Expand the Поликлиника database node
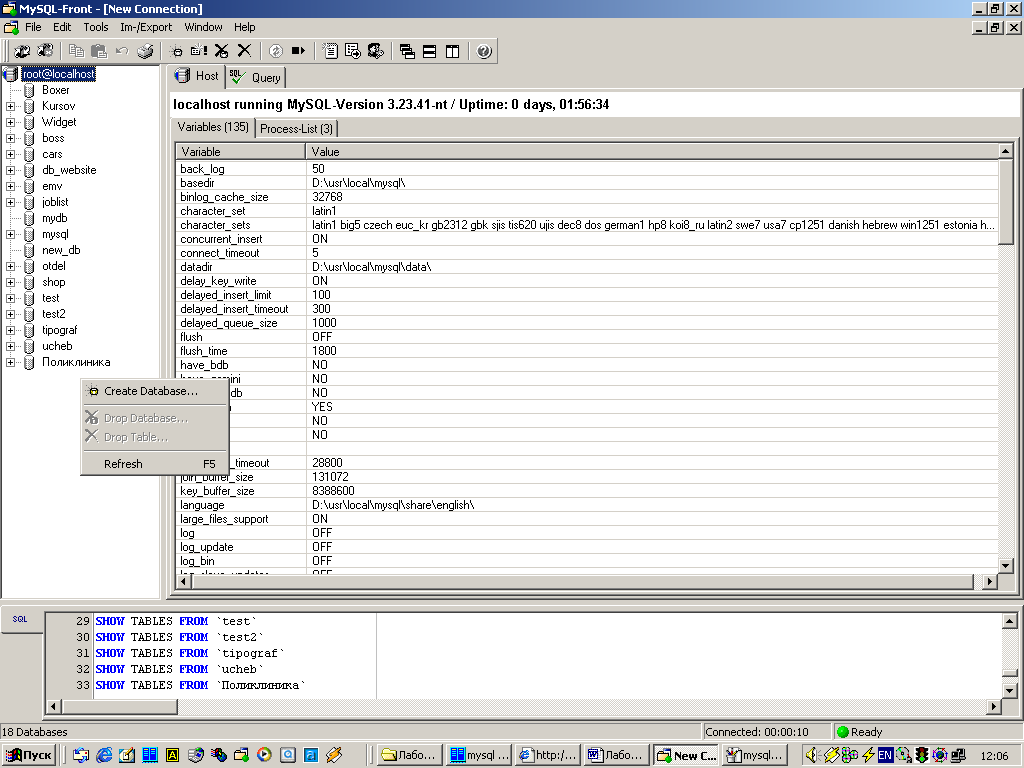 point(10,362)
